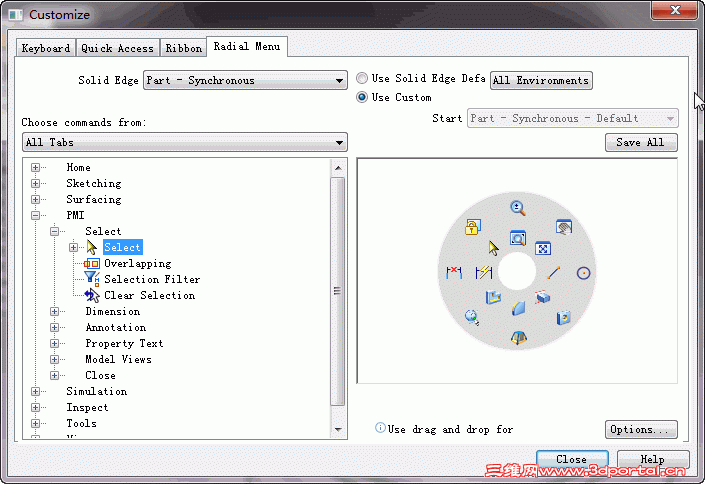
Task: Switch to the Keyboard tab
Action: [x=46, y=48]
